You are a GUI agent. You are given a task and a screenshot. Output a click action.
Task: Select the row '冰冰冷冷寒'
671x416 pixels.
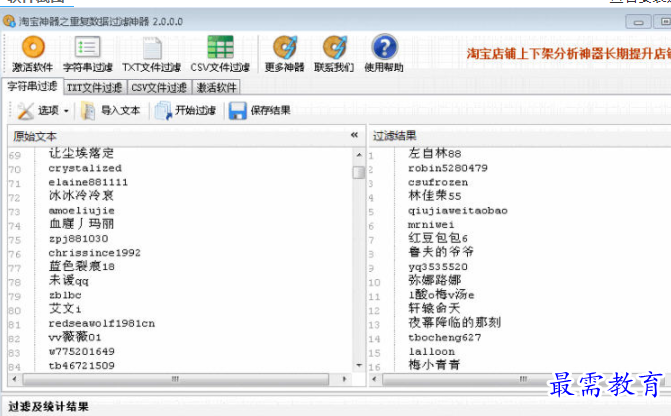[x=81, y=196]
